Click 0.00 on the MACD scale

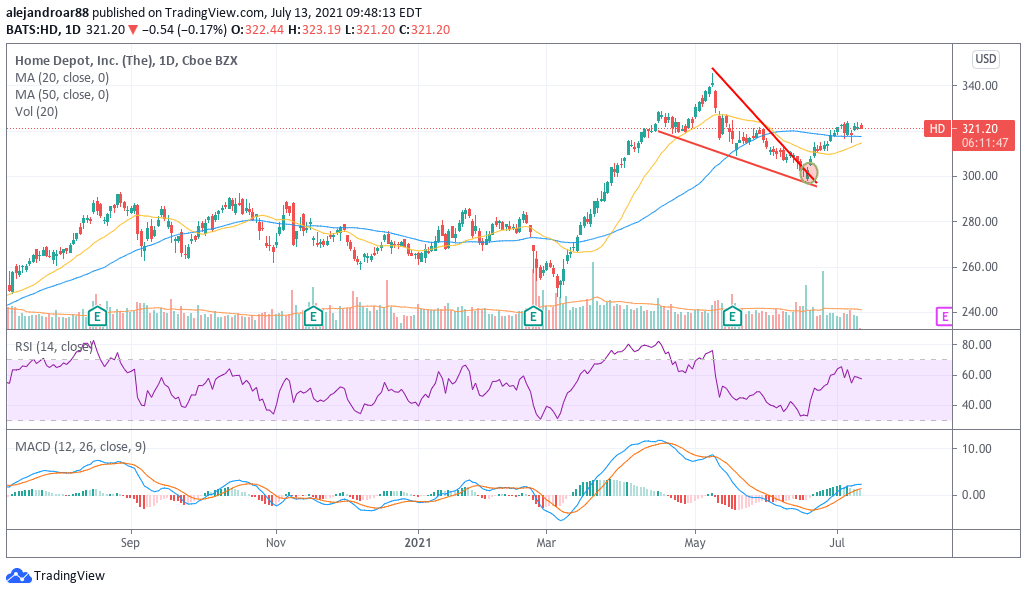pyautogui.click(x=973, y=495)
